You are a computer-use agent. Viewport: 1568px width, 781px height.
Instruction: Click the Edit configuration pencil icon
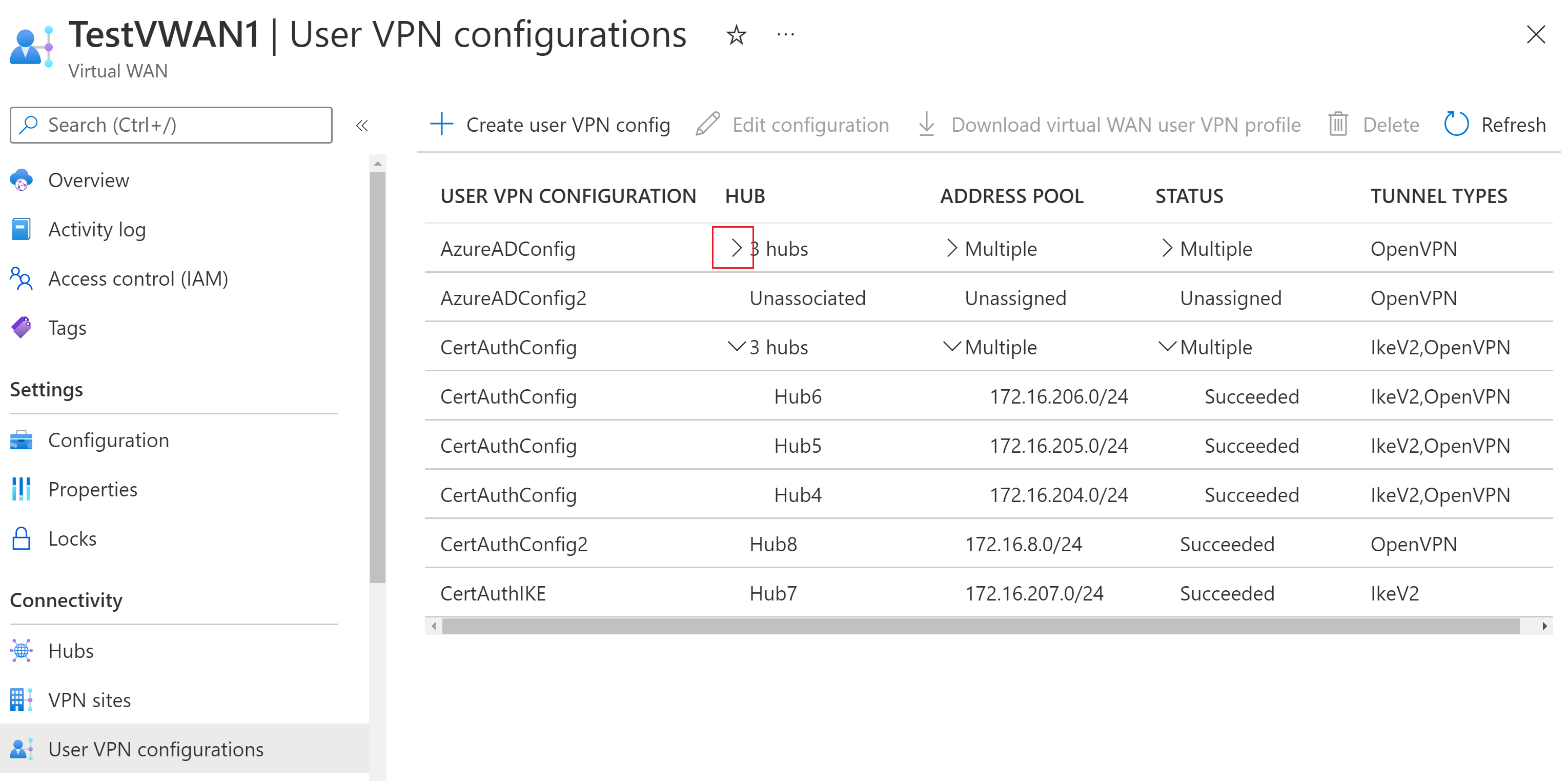(708, 125)
